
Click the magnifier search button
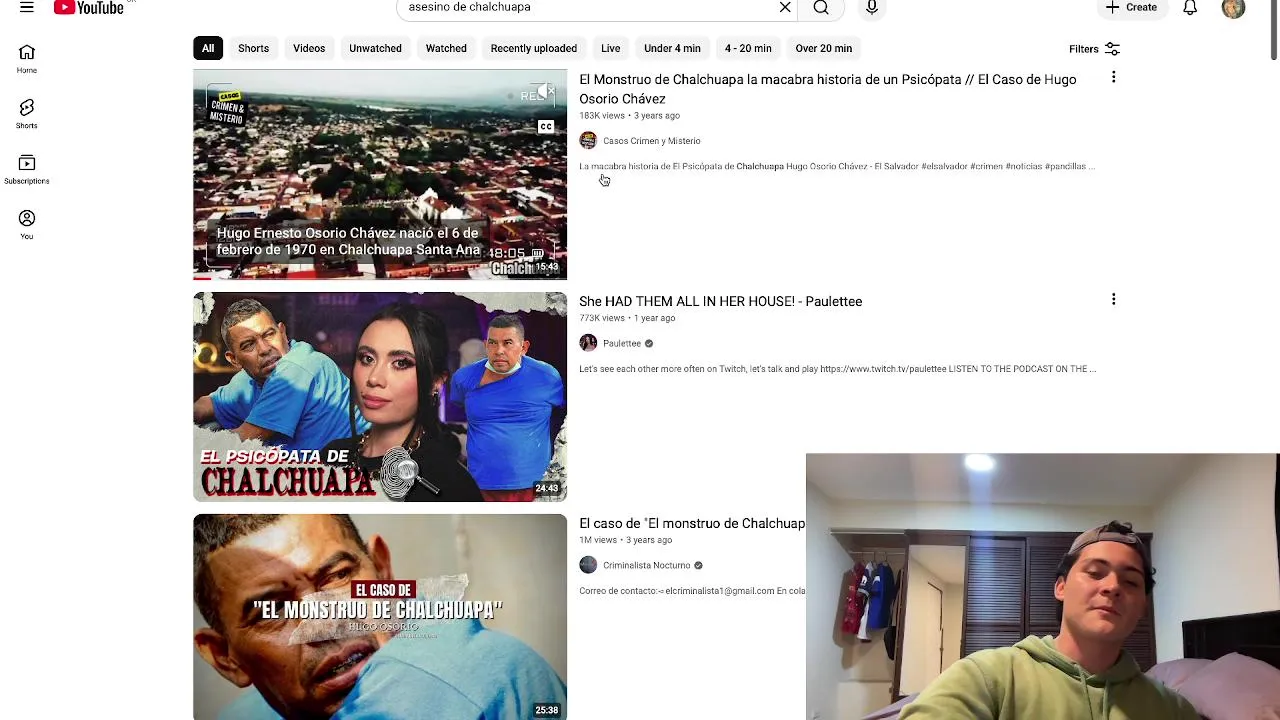click(x=821, y=8)
